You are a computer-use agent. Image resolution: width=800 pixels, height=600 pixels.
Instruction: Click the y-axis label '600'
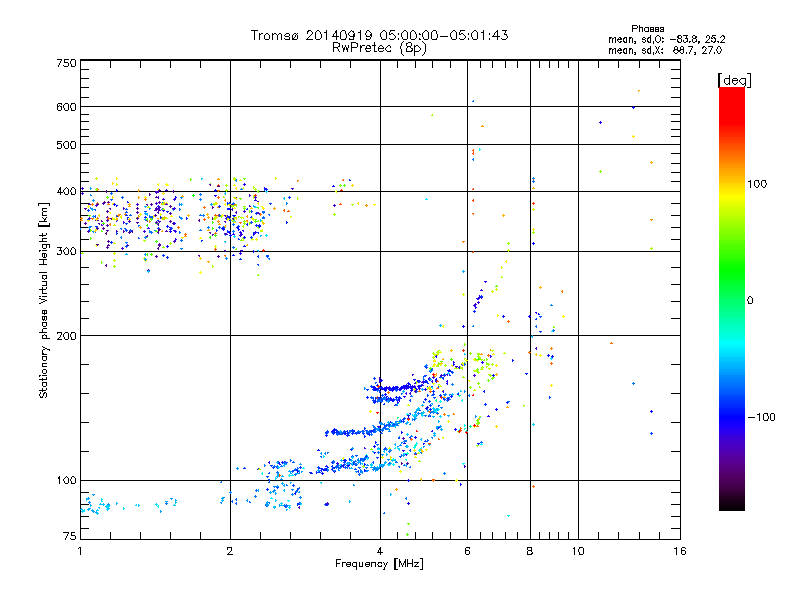click(x=66, y=107)
